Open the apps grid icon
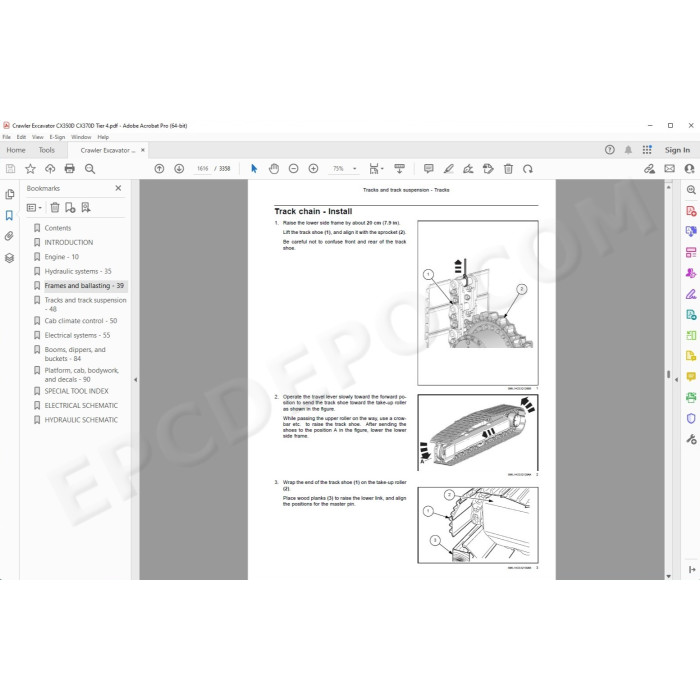Image resolution: width=700 pixels, height=700 pixels. [x=647, y=150]
